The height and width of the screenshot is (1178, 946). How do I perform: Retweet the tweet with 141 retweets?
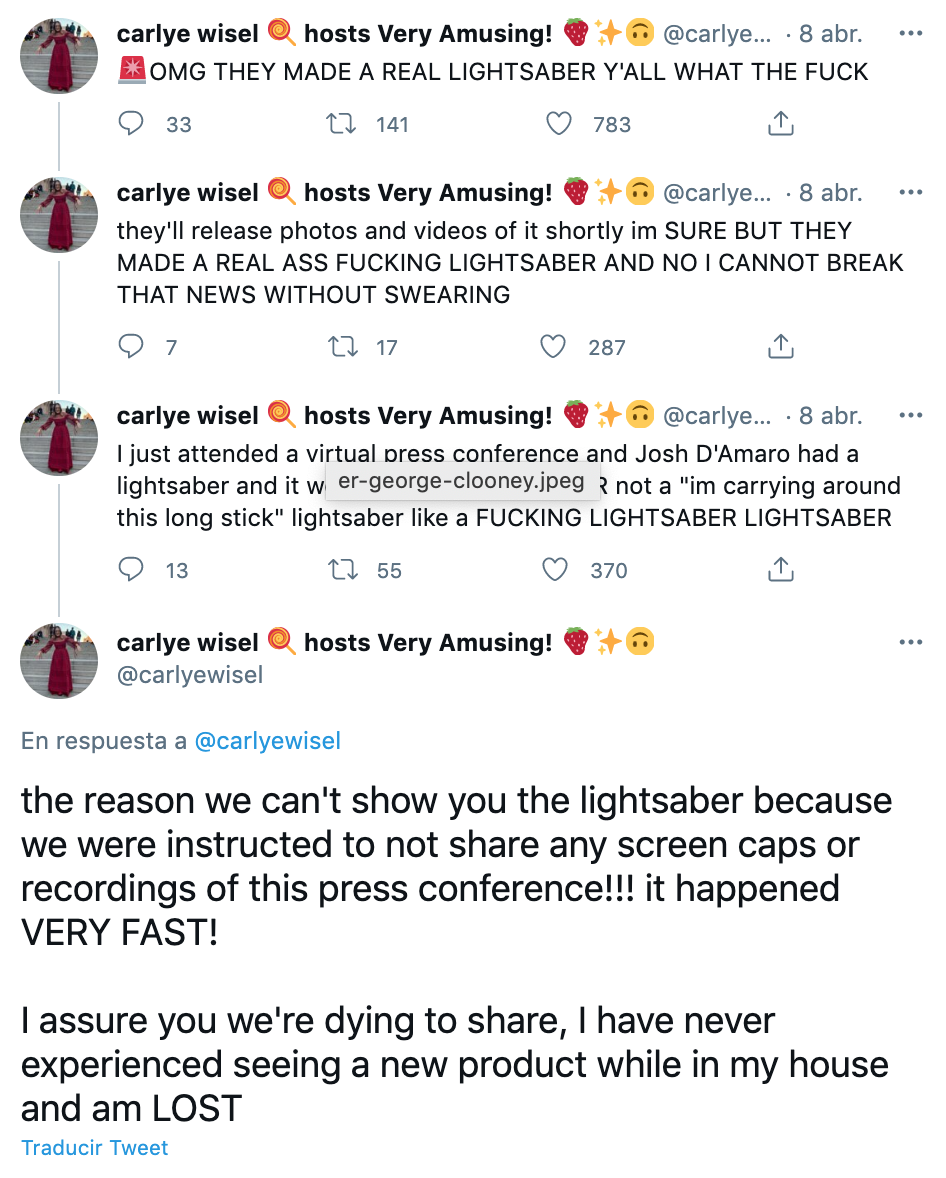[342, 124]
